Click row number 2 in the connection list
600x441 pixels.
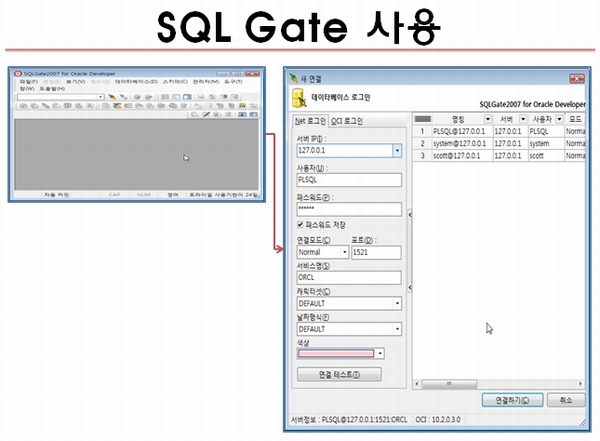(422, 144)
